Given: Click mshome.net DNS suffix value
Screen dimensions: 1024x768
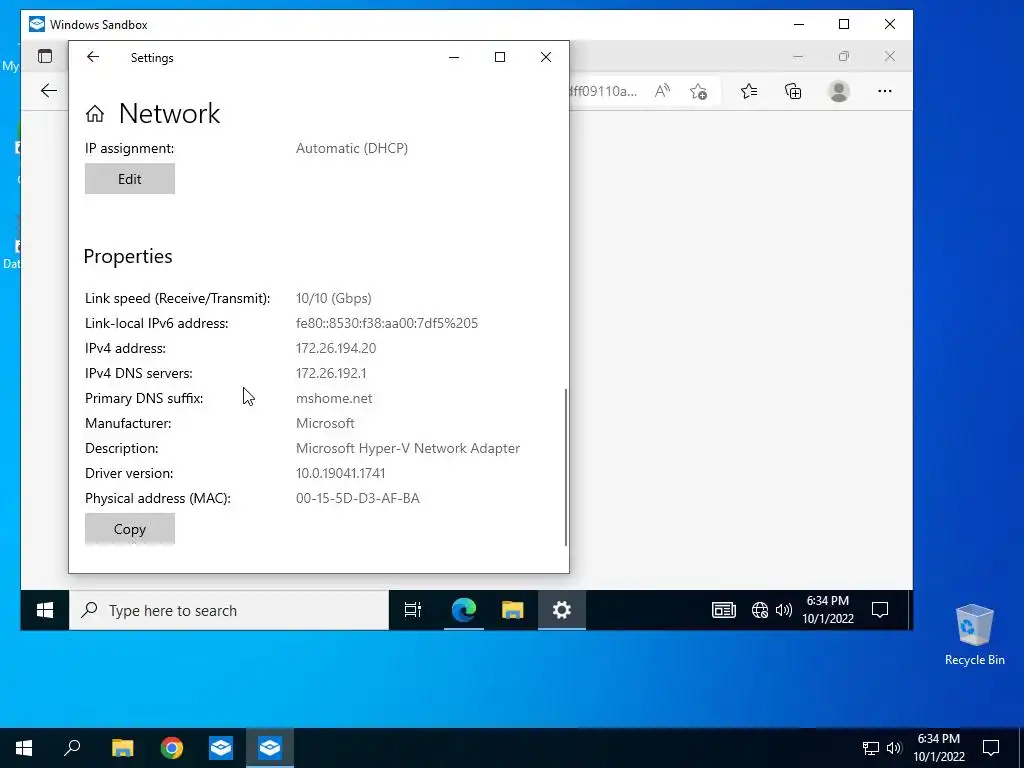Looking at the screenshot, I should coord(334,398).
